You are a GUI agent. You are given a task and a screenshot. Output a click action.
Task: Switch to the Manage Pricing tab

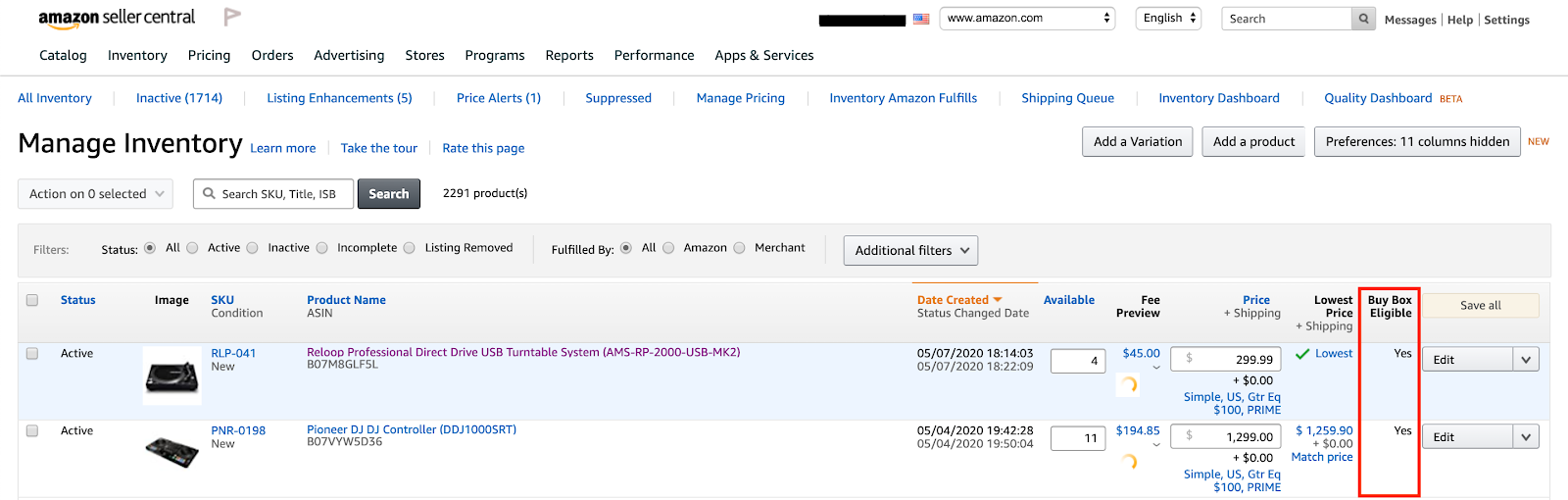[x=740, y=98]
